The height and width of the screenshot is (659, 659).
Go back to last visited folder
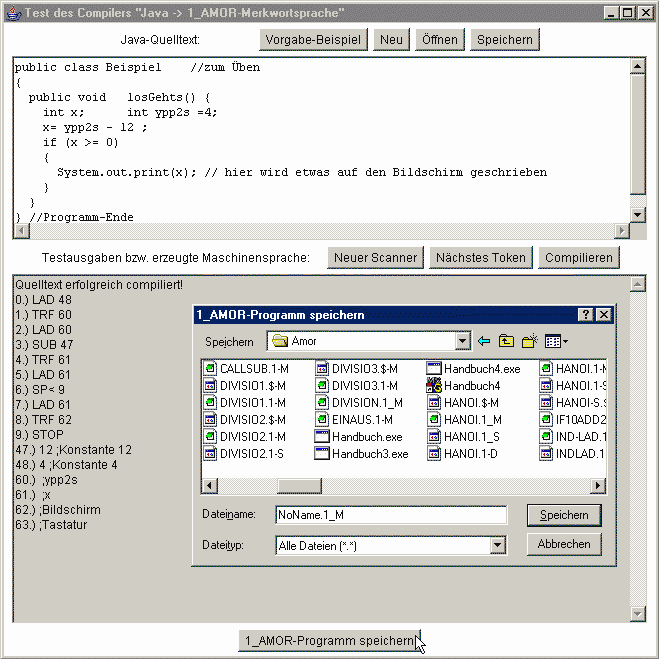tap(485, 341)
